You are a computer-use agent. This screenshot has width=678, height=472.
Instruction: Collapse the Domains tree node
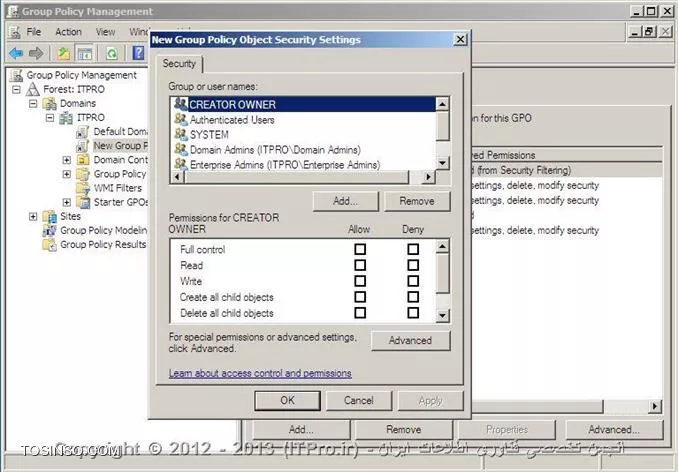[33, 104]
